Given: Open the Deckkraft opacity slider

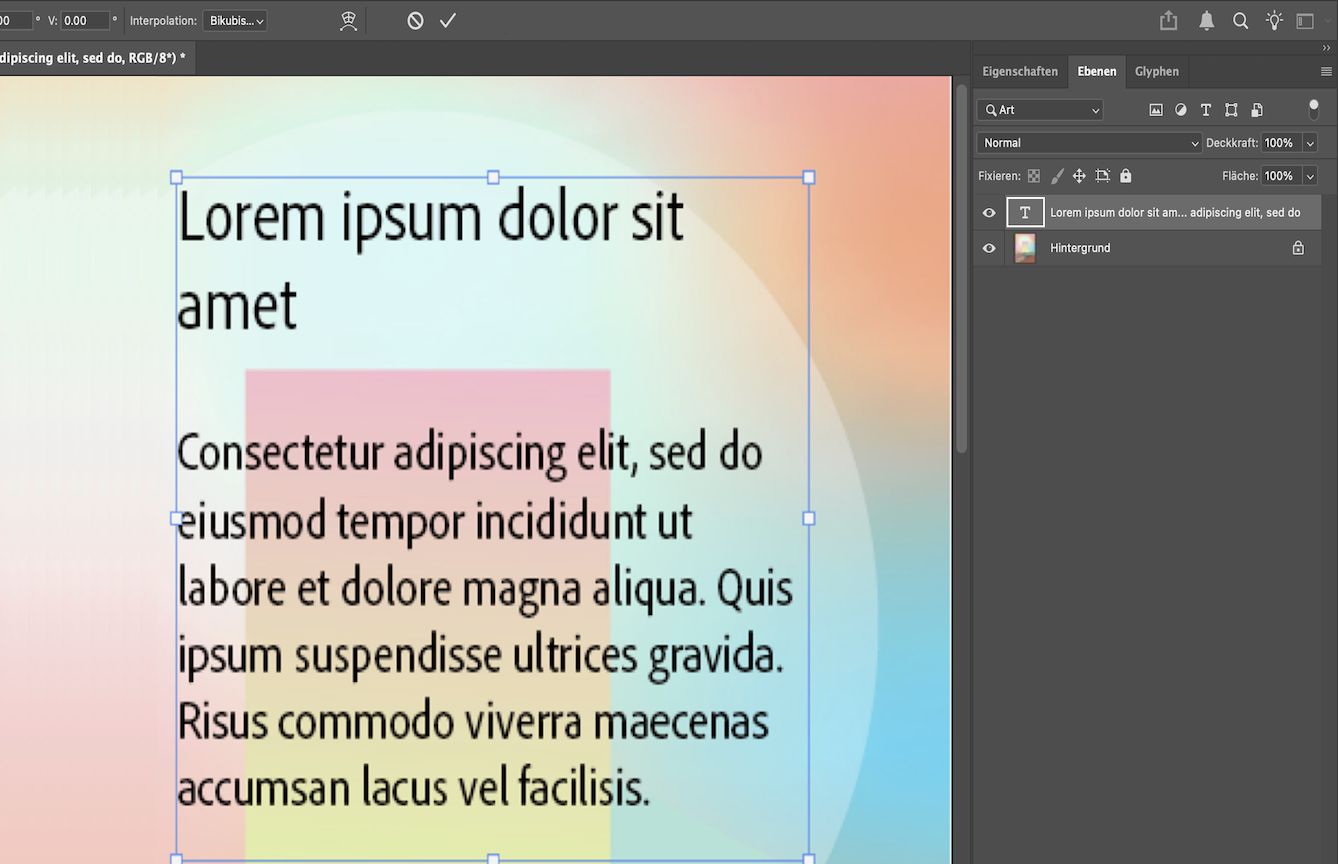Looking at the screenshot, I should click(1310, 142).
